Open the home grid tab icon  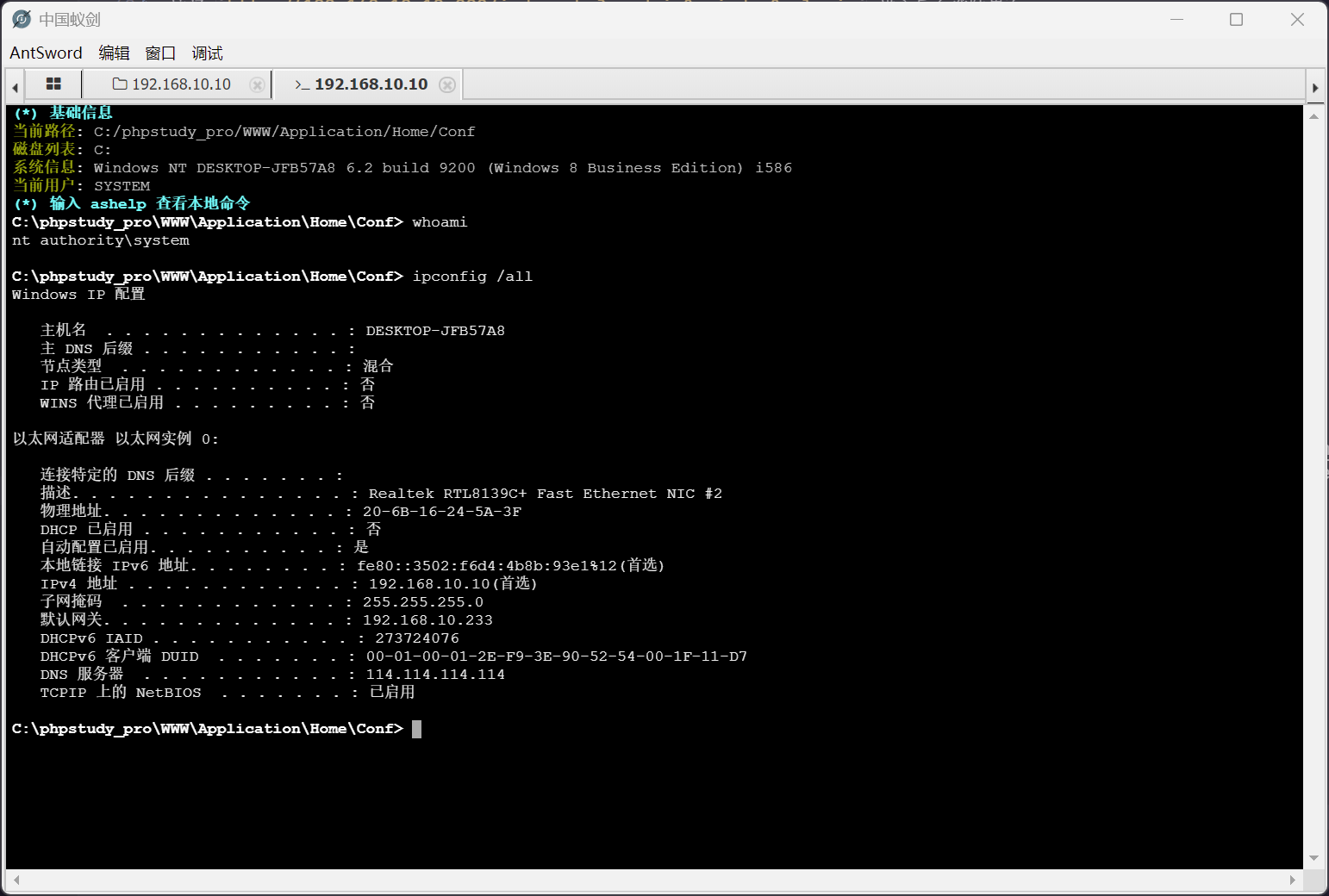(x=53, y=84)
